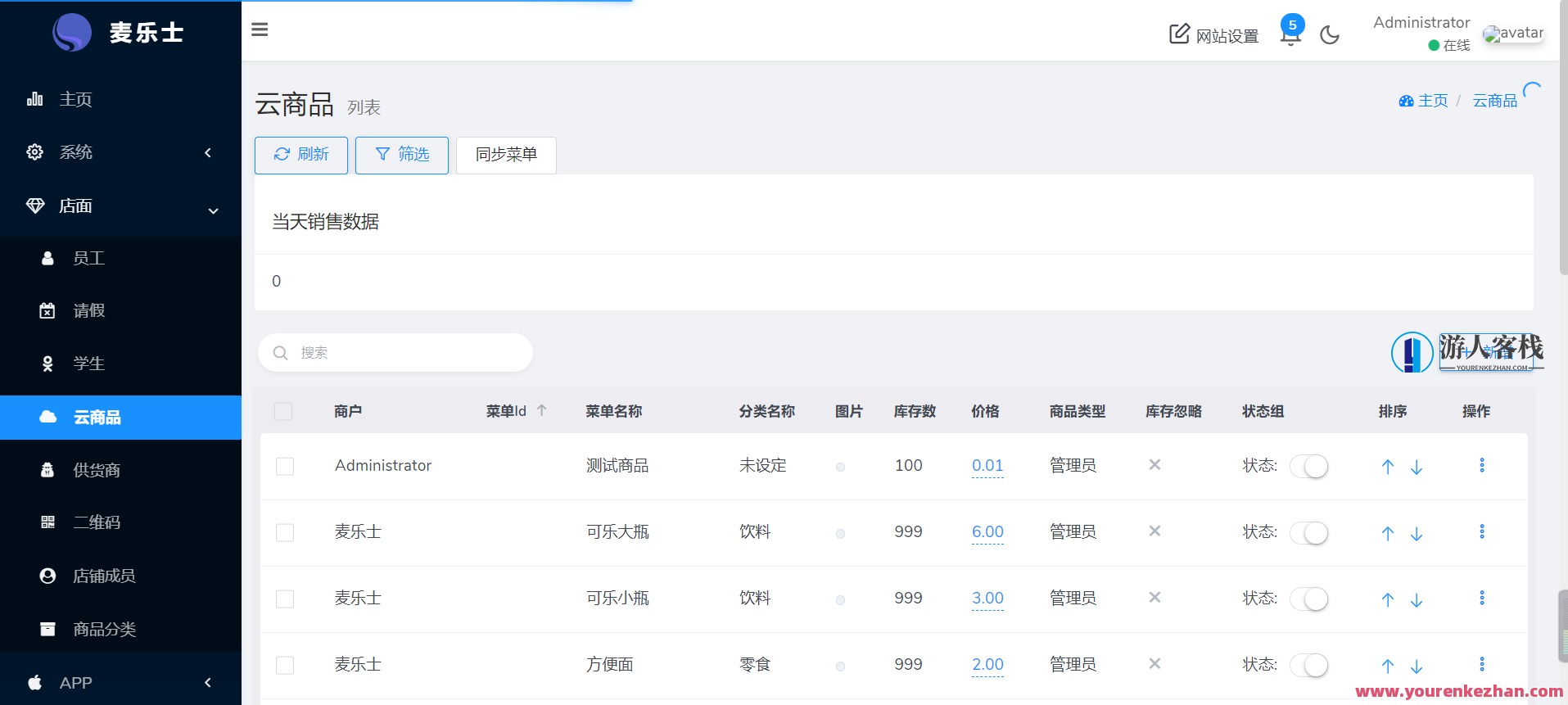This screenshot has width=1568, height=705.
Task: Click the search magnifier icon
Action: pyautogui.click(x=280, y=353)
